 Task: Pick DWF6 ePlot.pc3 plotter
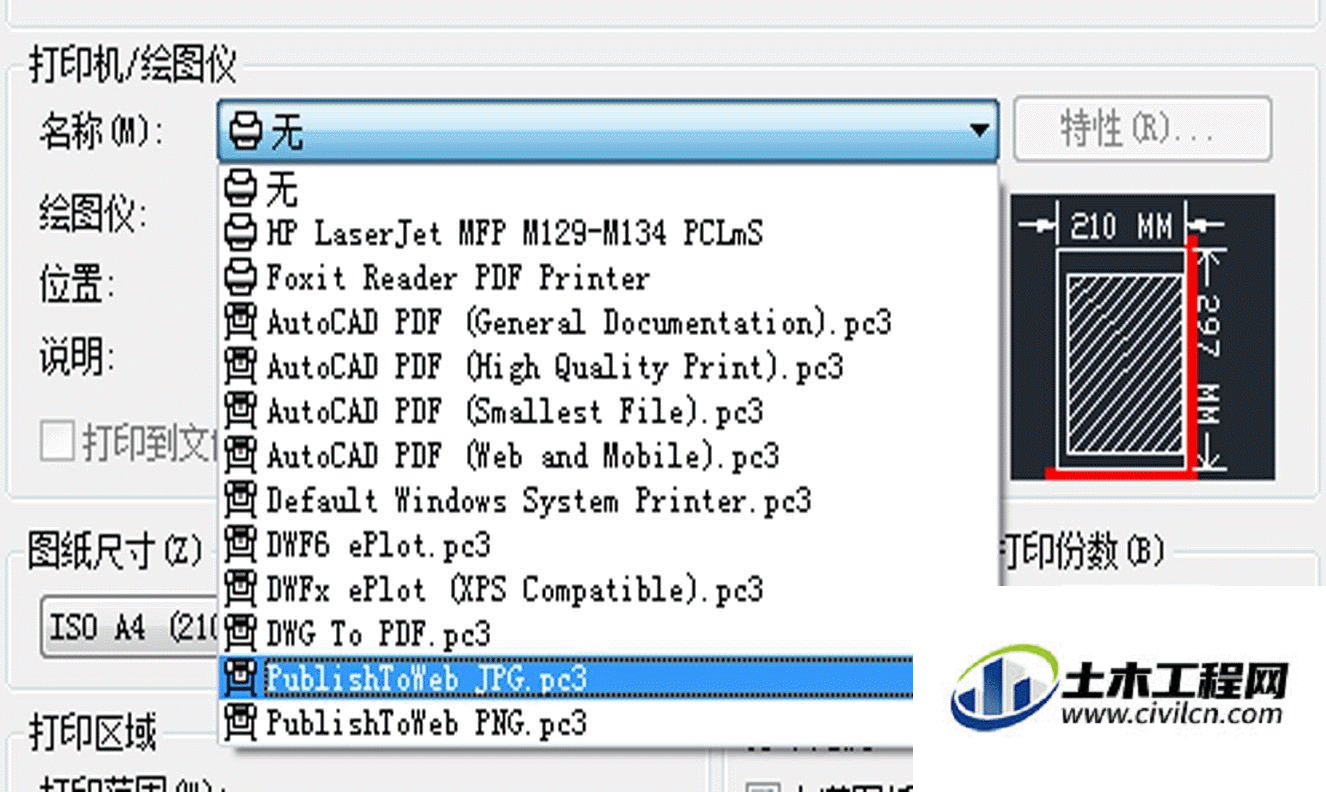[609, 545]
